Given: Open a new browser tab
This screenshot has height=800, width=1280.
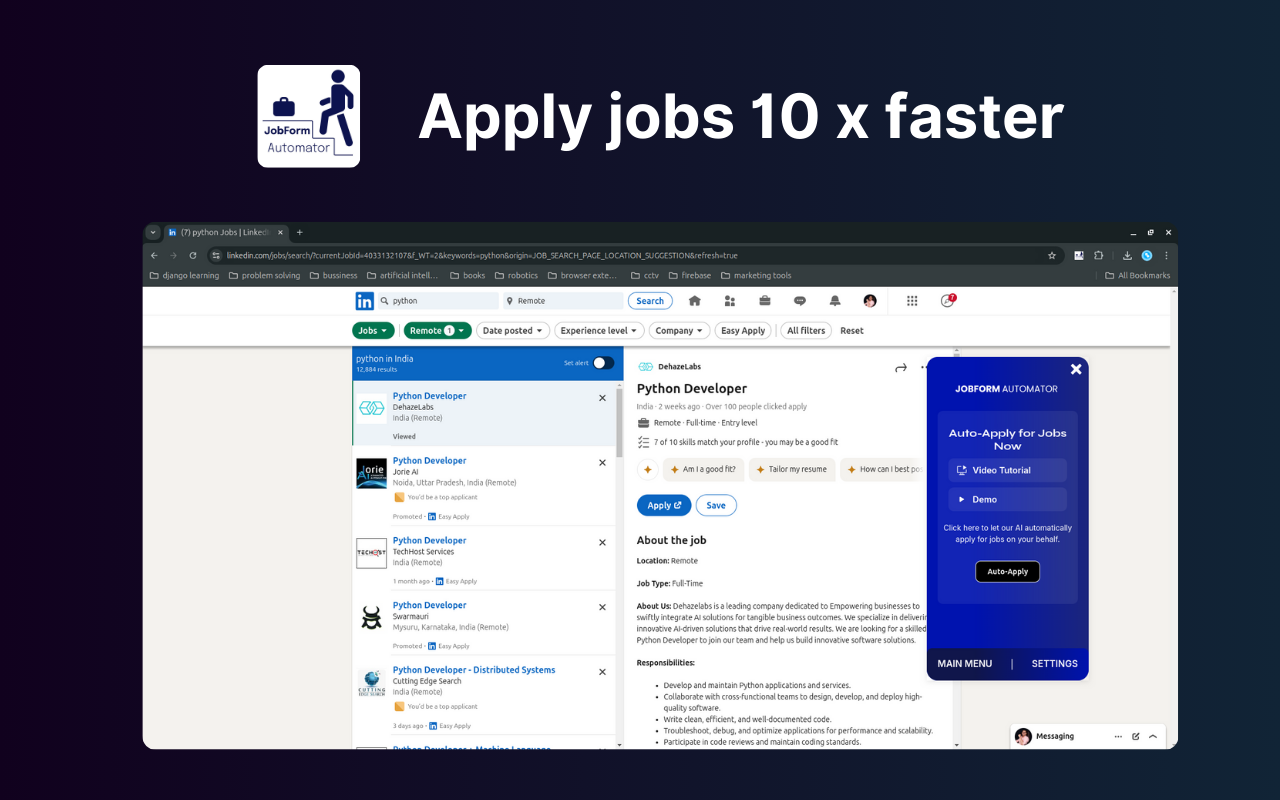Looking at the screenshot, I should click(299, 232).
